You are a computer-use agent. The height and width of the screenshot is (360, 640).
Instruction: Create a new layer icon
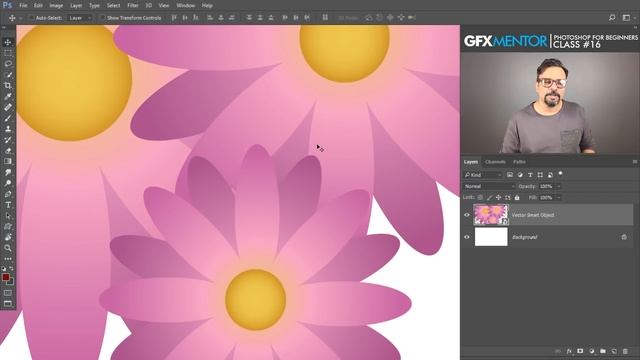click(x=614, y=351)
